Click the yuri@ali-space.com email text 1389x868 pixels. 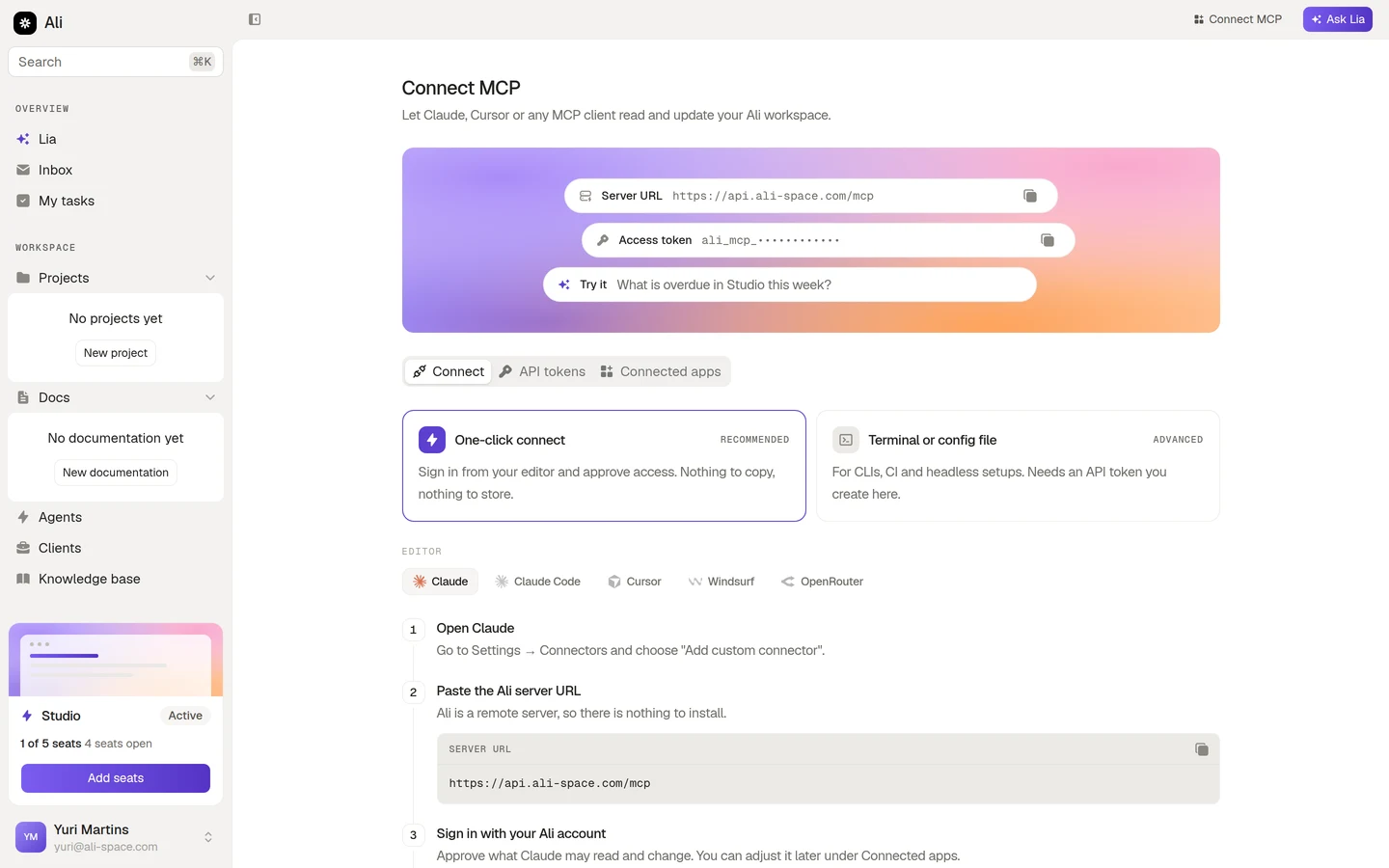[x=106, y=847]
